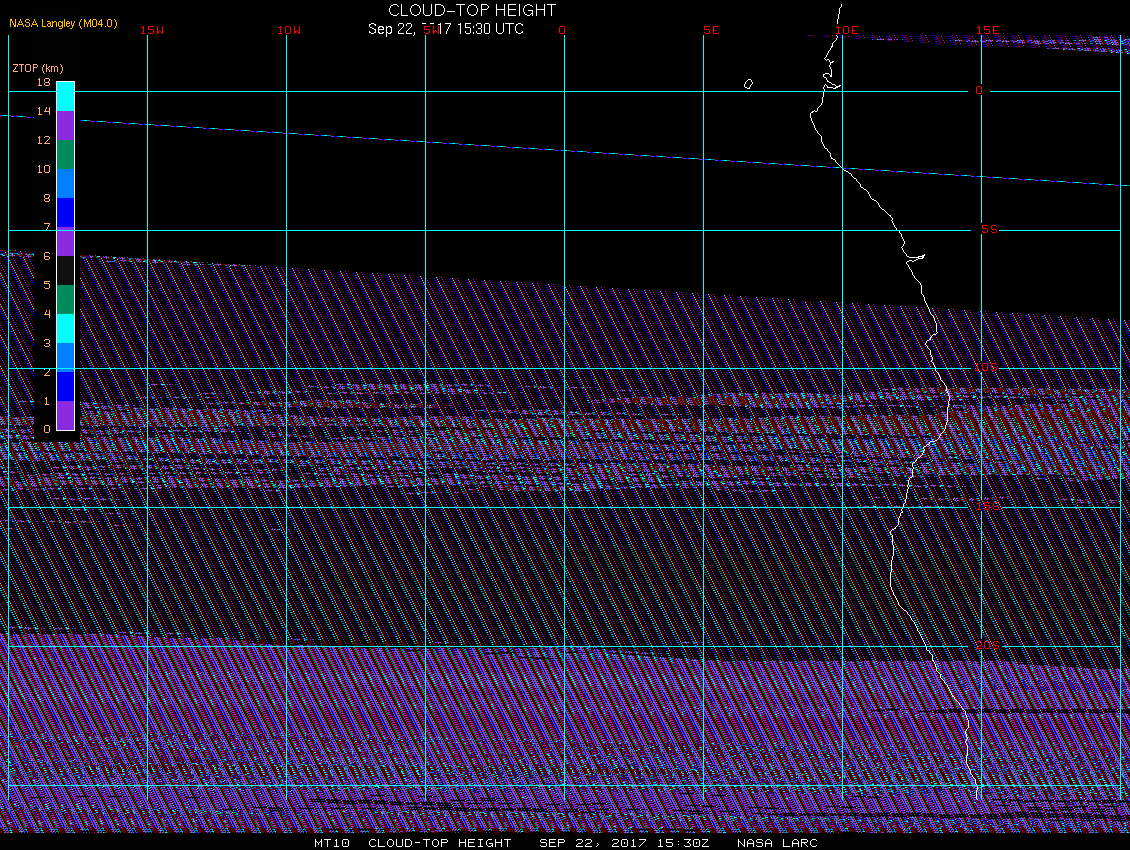Click the 20S latitude label
1130x850 pixels.
pos(987,645)
